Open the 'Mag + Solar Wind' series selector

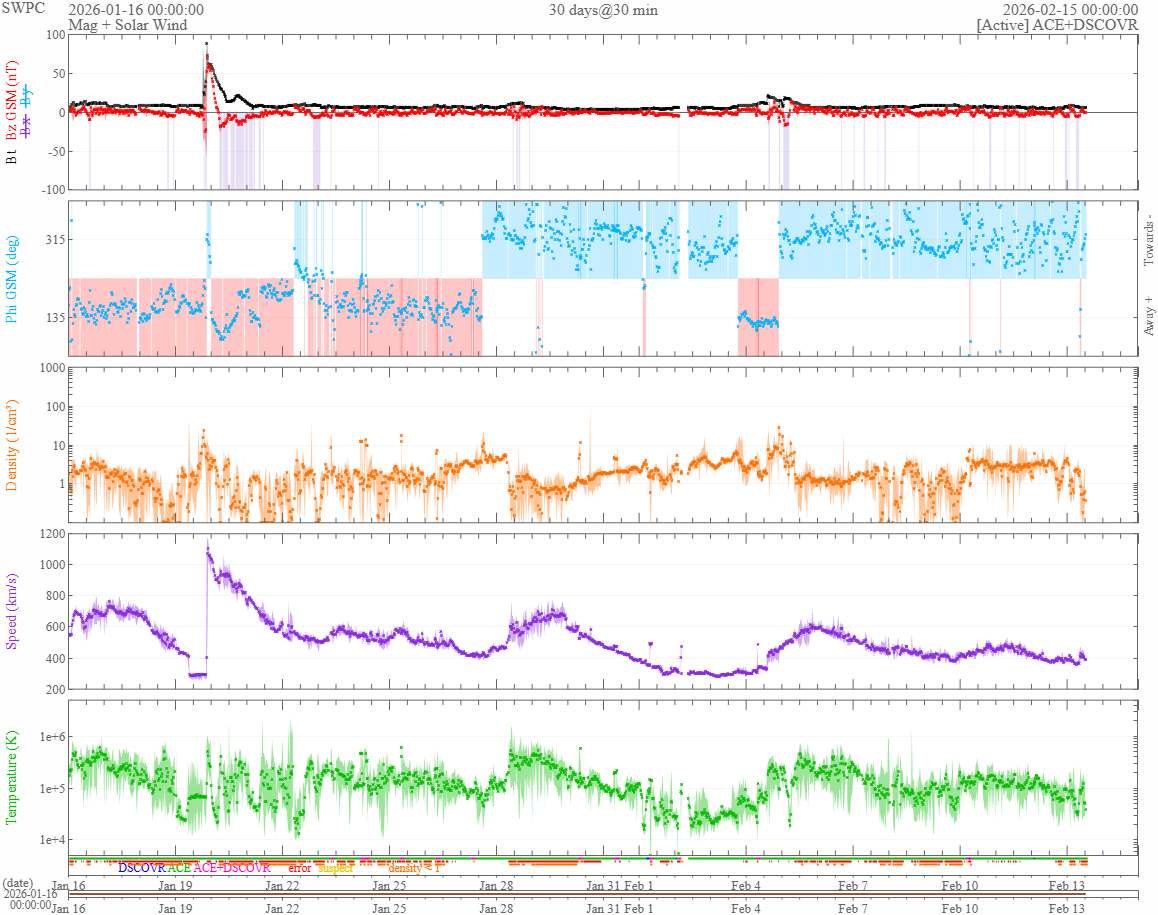(x=128, y=24)
